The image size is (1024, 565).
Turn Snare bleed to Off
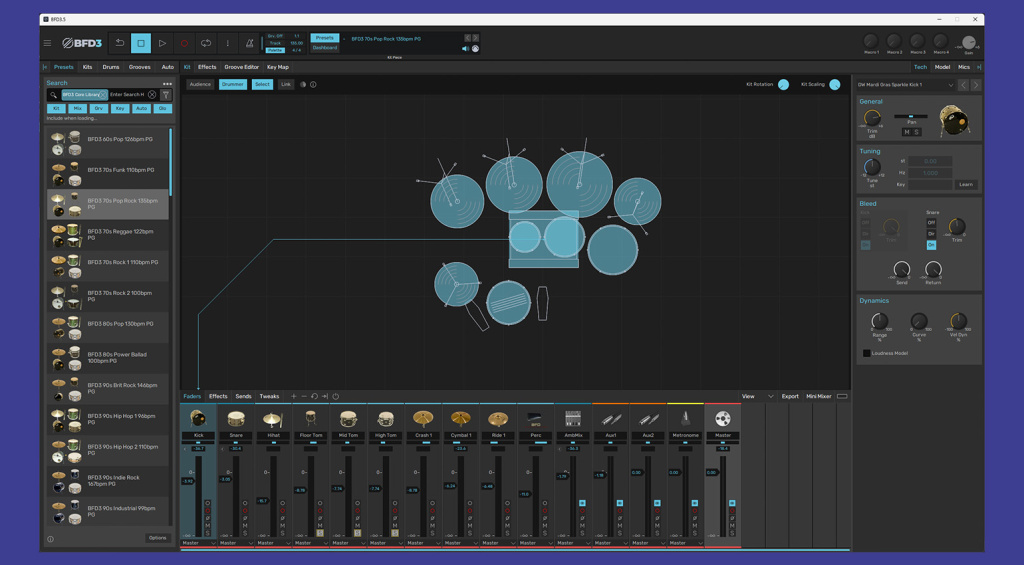[x=931, y=223]
